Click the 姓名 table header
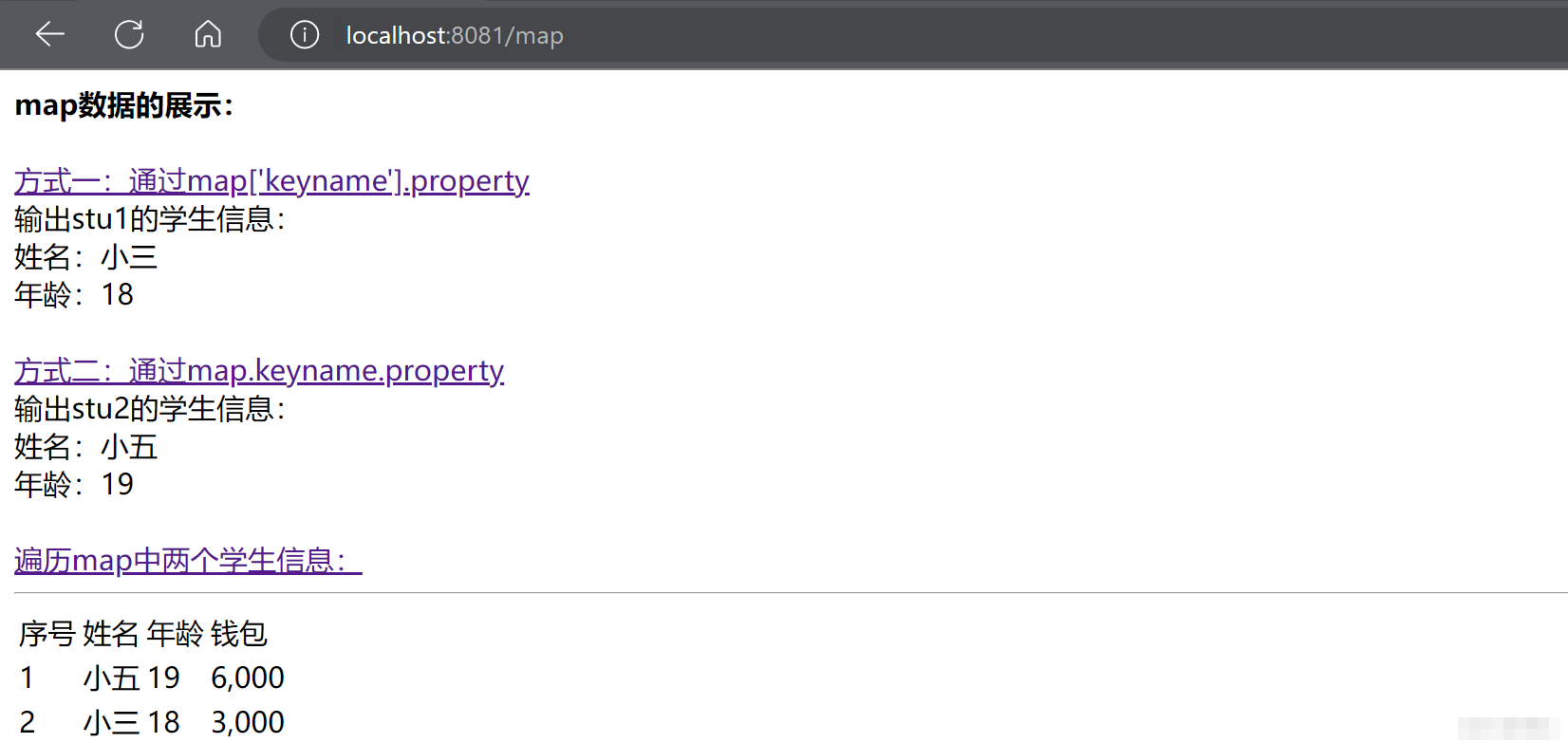This screenshot has height=743, width=1568. (111, 633)
